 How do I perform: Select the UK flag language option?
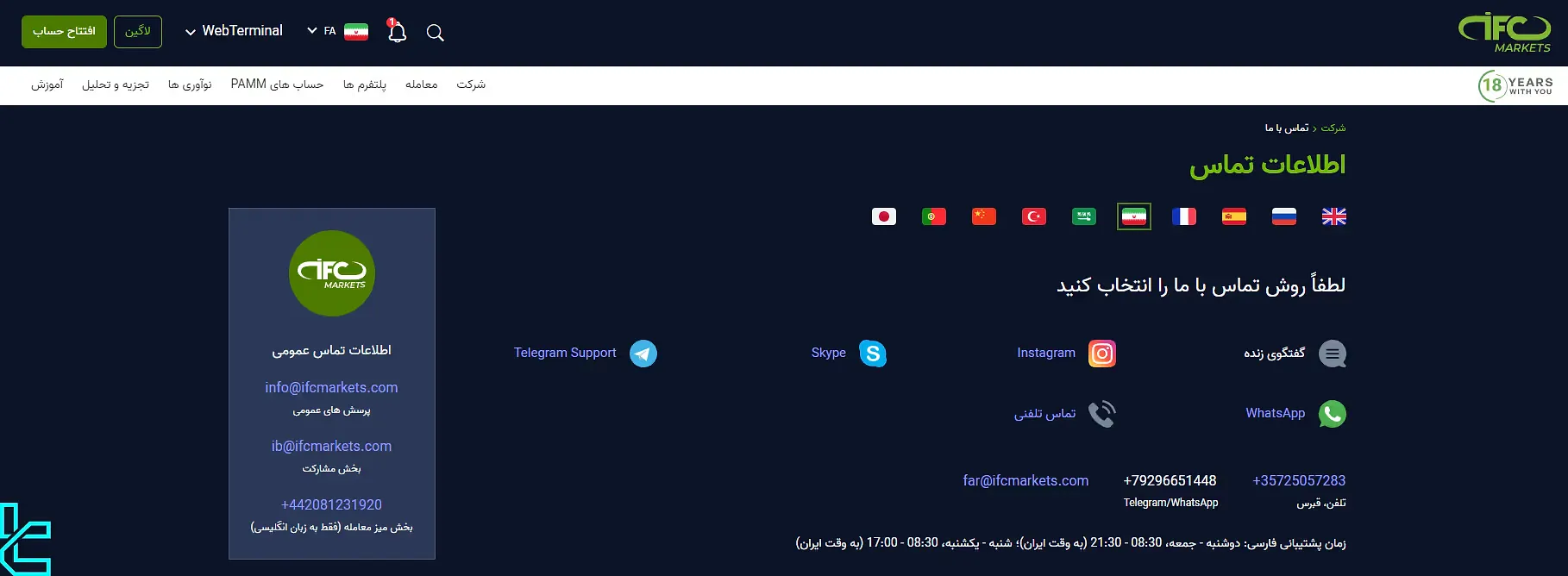click(1334, 216)
